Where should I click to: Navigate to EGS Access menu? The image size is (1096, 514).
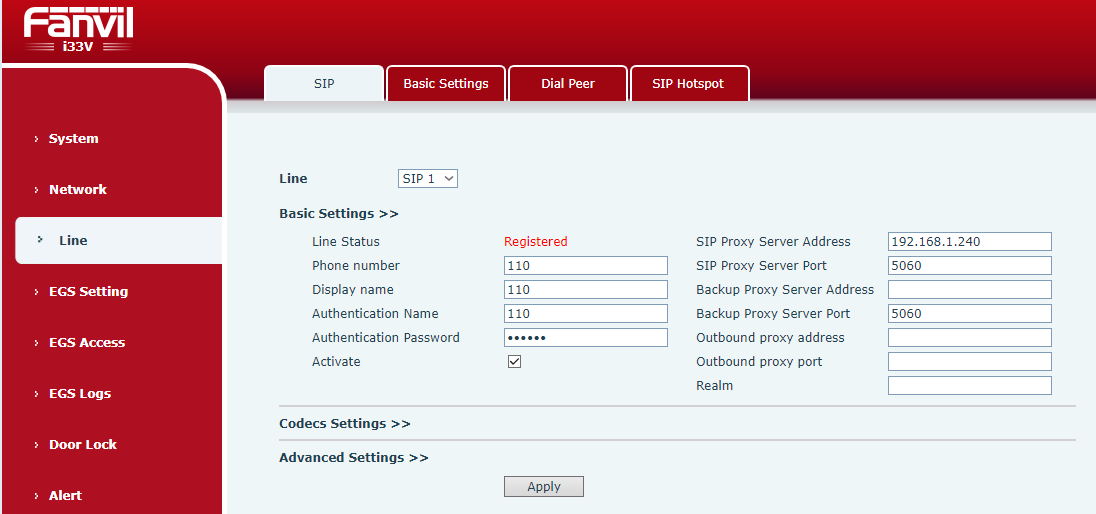[x=87, y=343]
